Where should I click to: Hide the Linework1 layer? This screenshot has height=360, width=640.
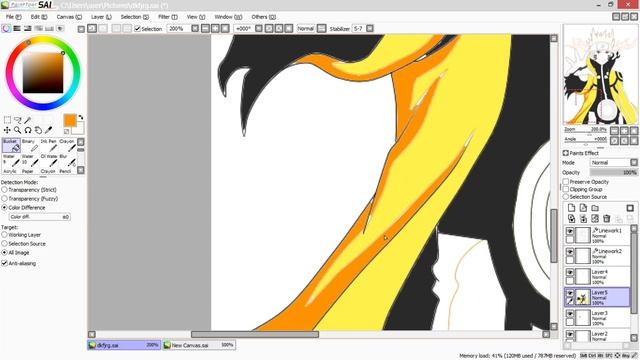570,231
